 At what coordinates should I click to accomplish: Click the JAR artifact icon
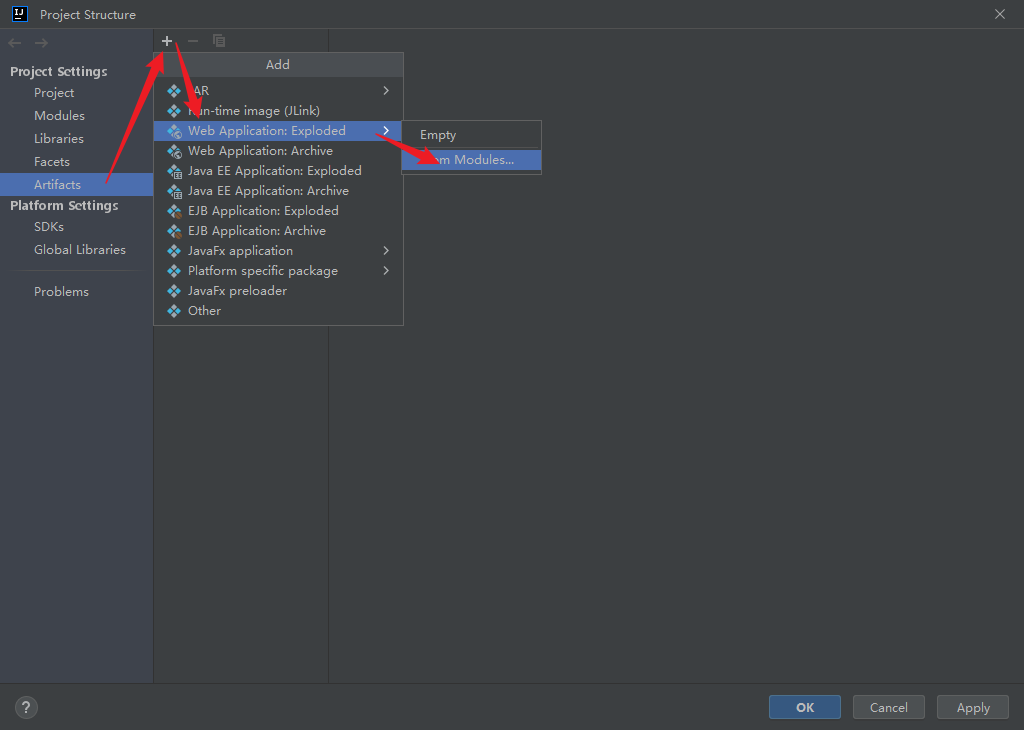(174, 91)
